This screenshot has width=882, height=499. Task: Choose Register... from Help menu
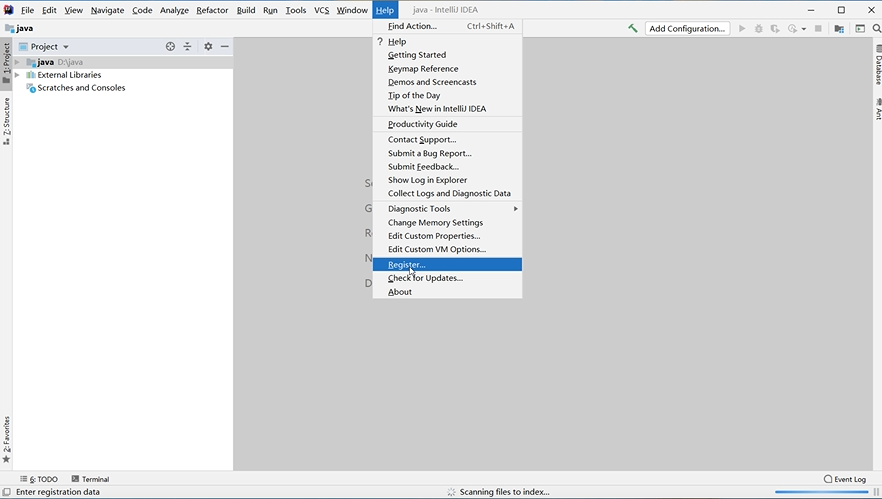pos(447,264)
